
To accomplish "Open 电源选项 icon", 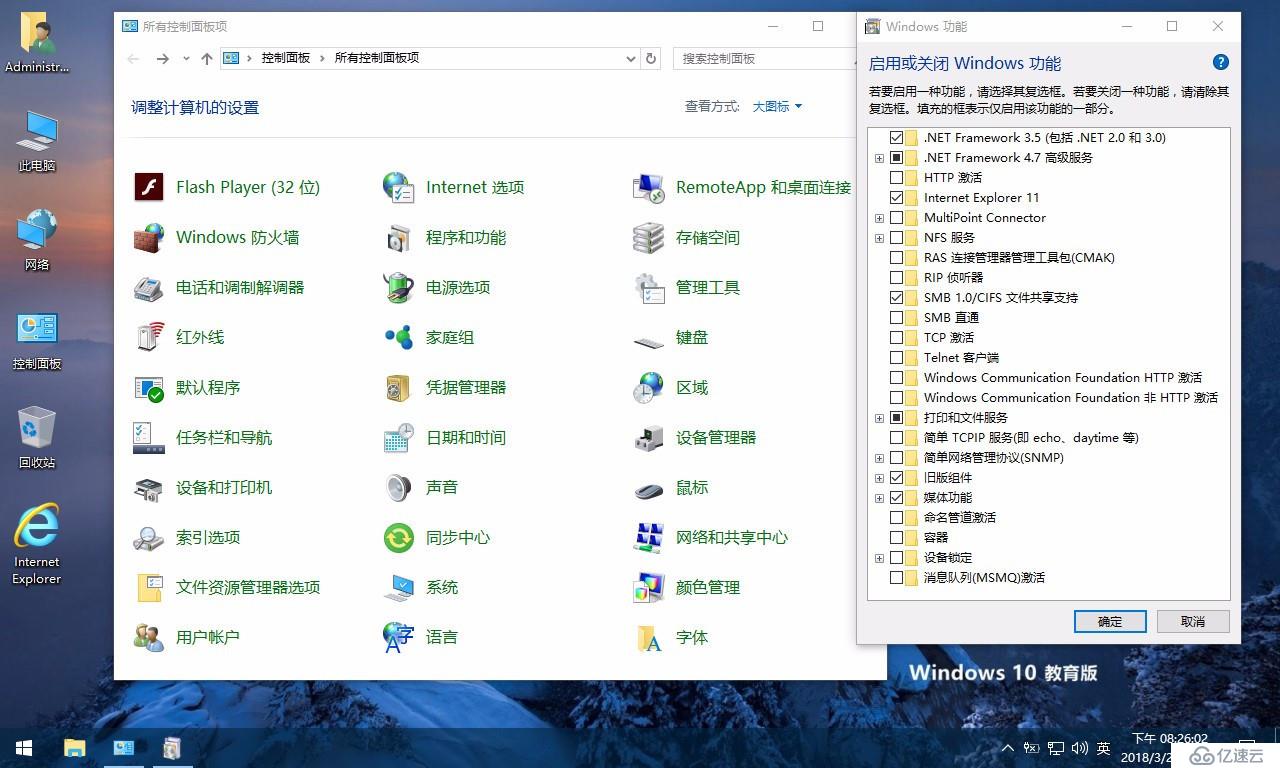I will 399,287.
